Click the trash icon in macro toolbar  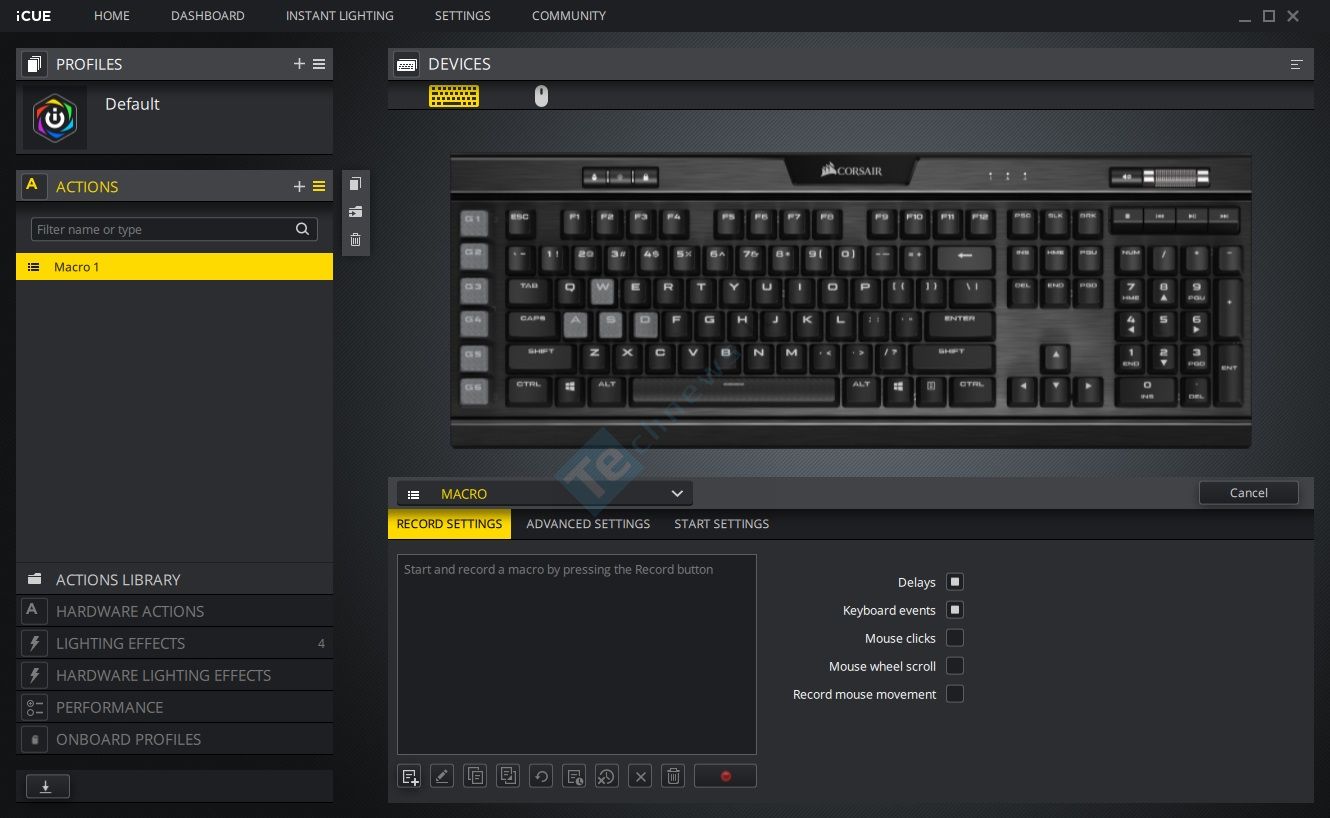click(673, 776)
